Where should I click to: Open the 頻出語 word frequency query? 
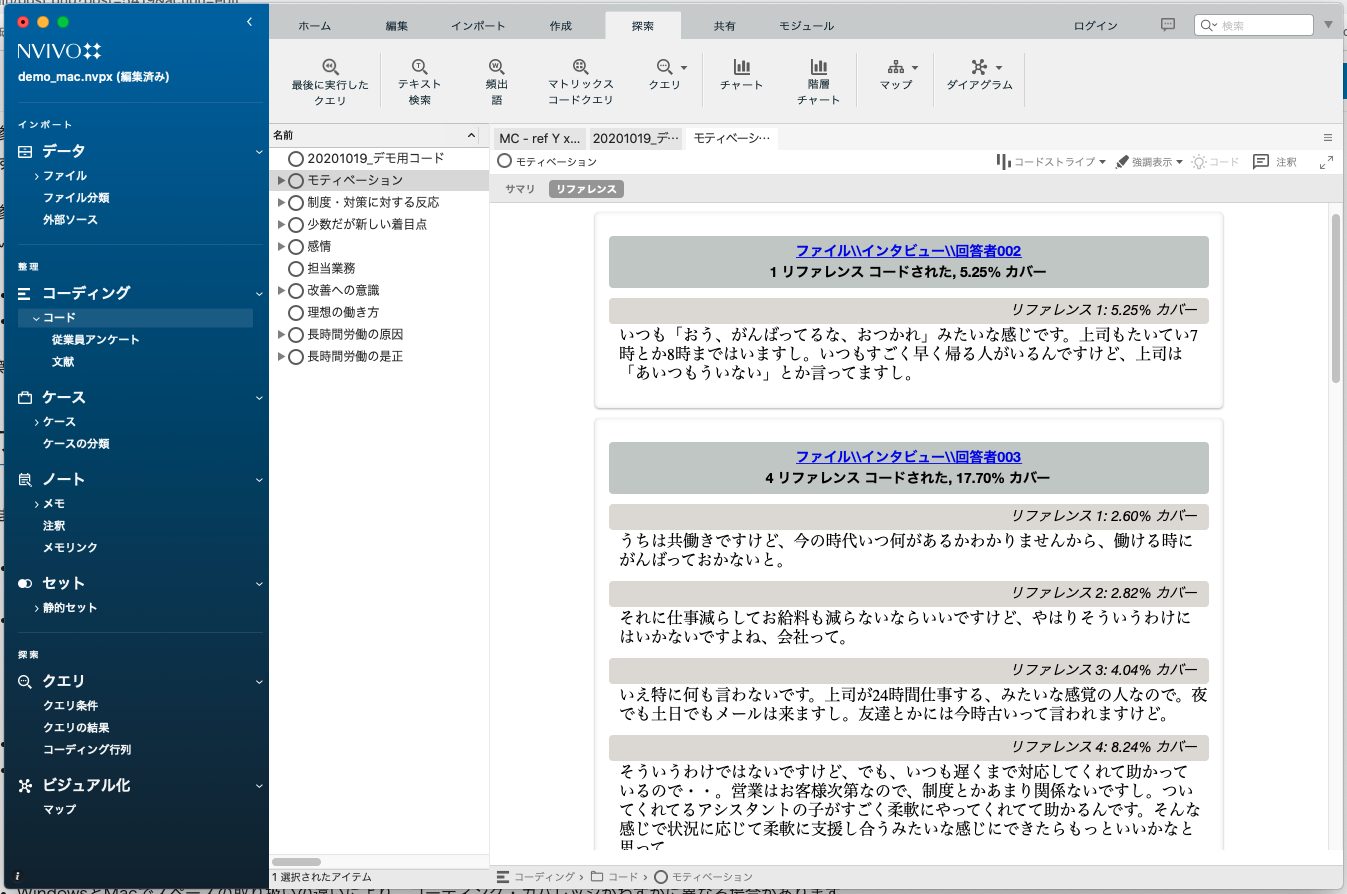496,68
